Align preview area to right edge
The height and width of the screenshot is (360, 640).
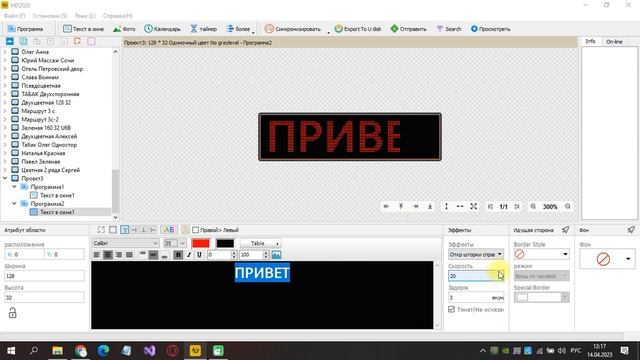click(x=416, y=207)
